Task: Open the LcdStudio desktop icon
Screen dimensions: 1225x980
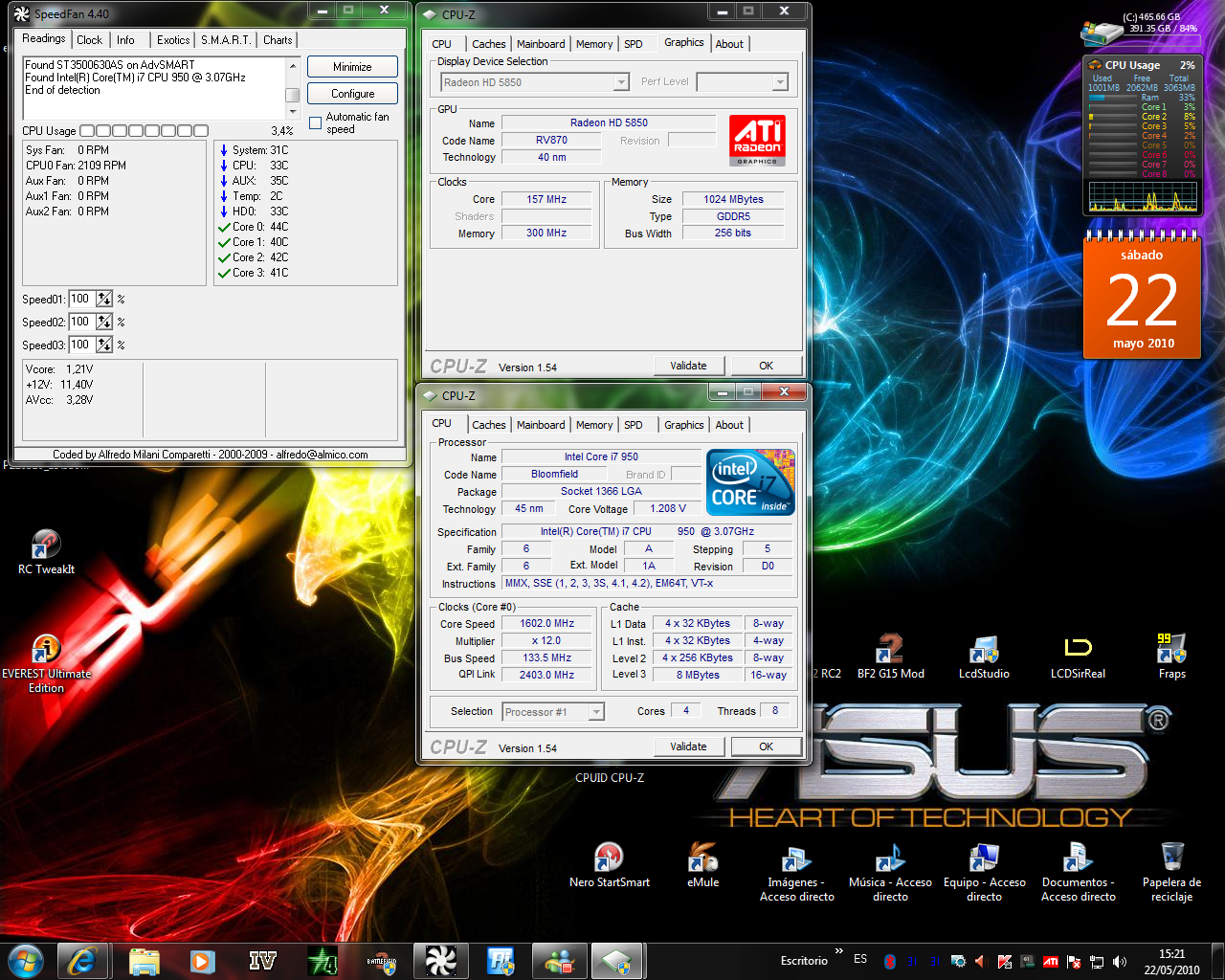Action: point(984,650)
